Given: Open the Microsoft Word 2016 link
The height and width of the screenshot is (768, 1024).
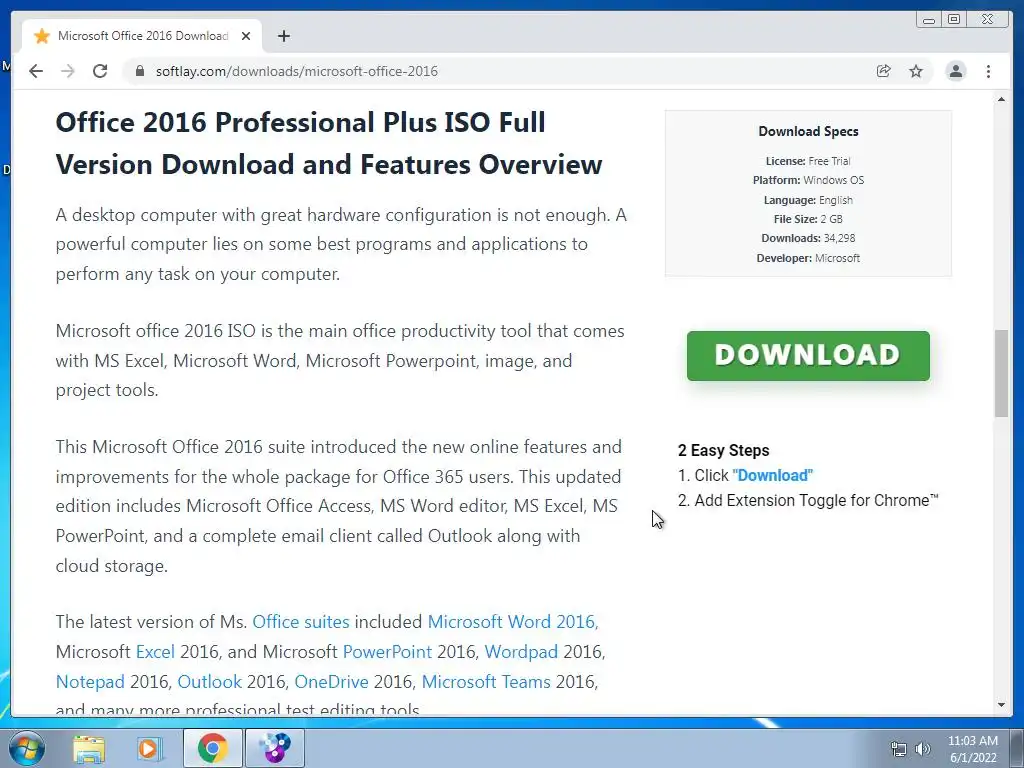Looking at the screenshot, I should coord(511,622).
